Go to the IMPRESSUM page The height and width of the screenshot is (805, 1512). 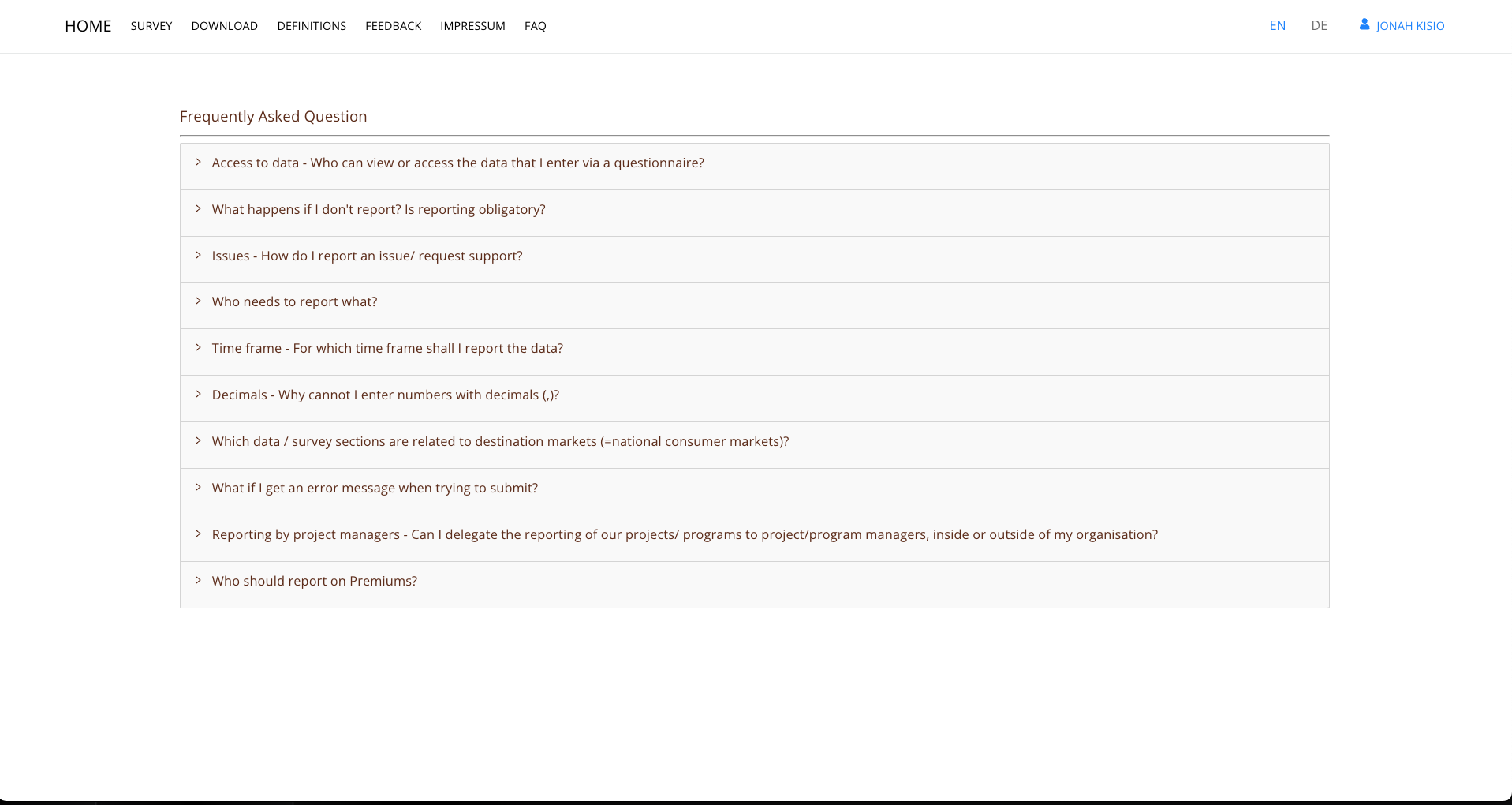(x=472, y=26)
